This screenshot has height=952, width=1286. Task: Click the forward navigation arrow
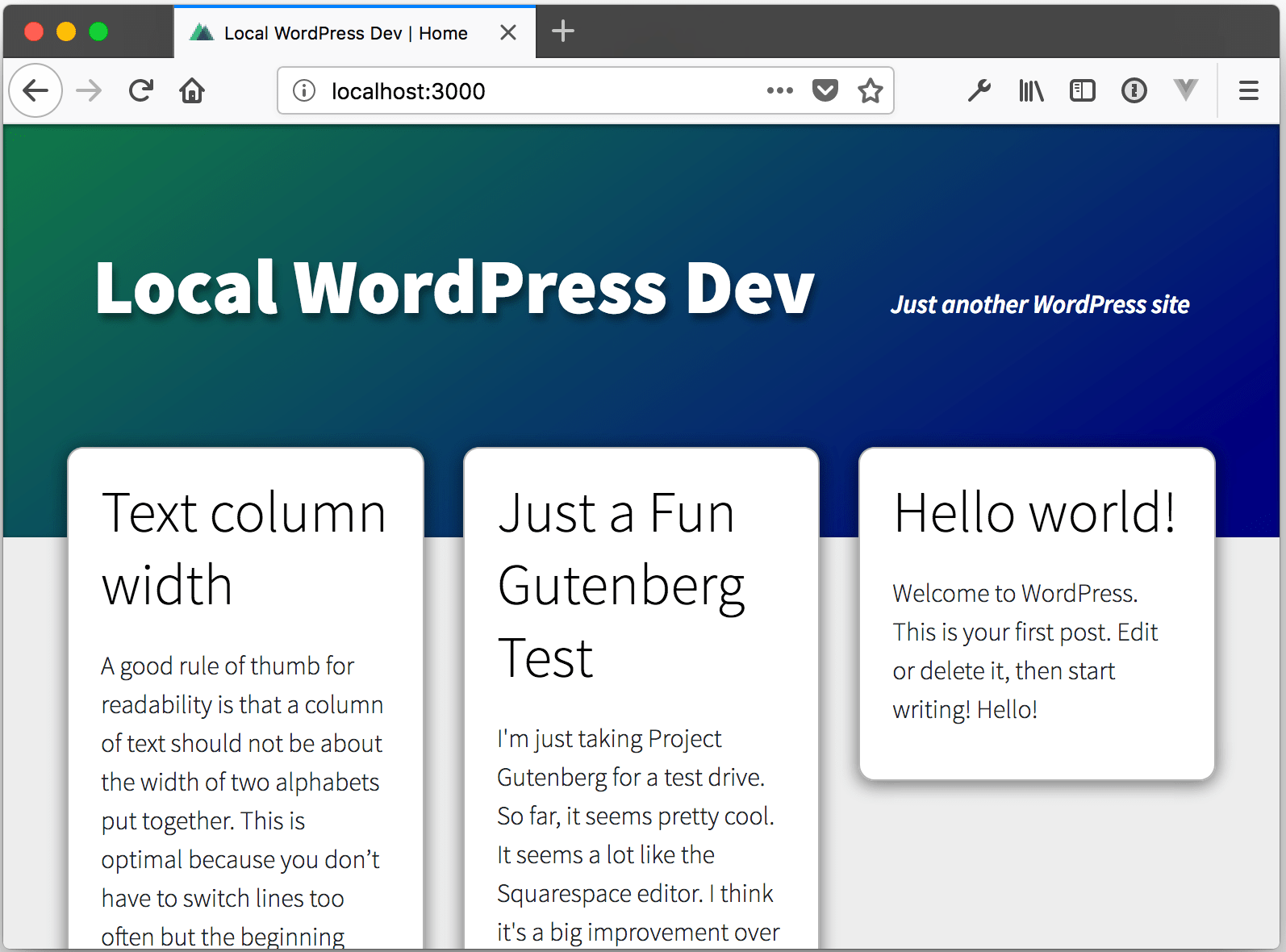click(89, 90)
